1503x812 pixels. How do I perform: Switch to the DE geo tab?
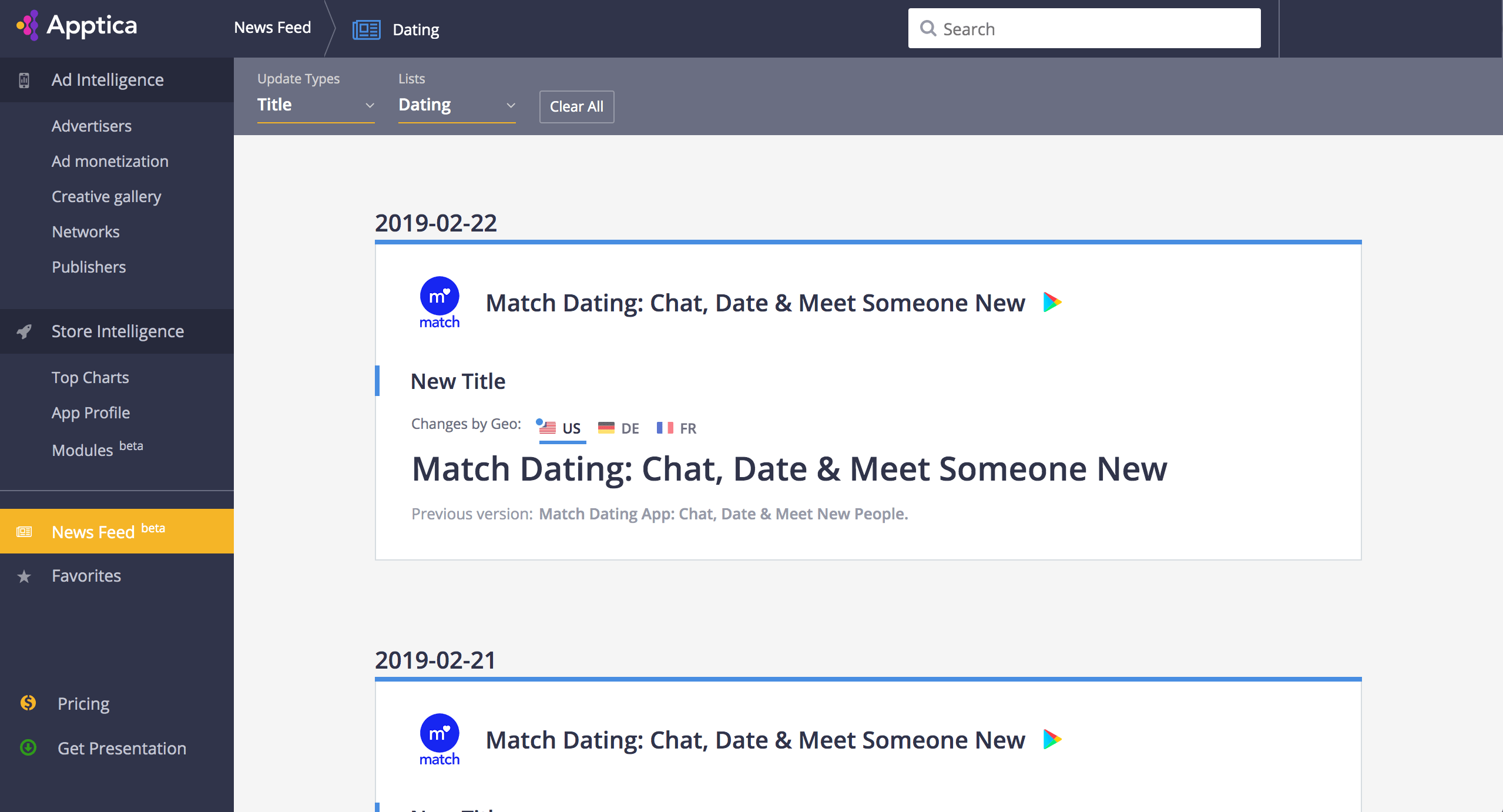coord(619,428)
